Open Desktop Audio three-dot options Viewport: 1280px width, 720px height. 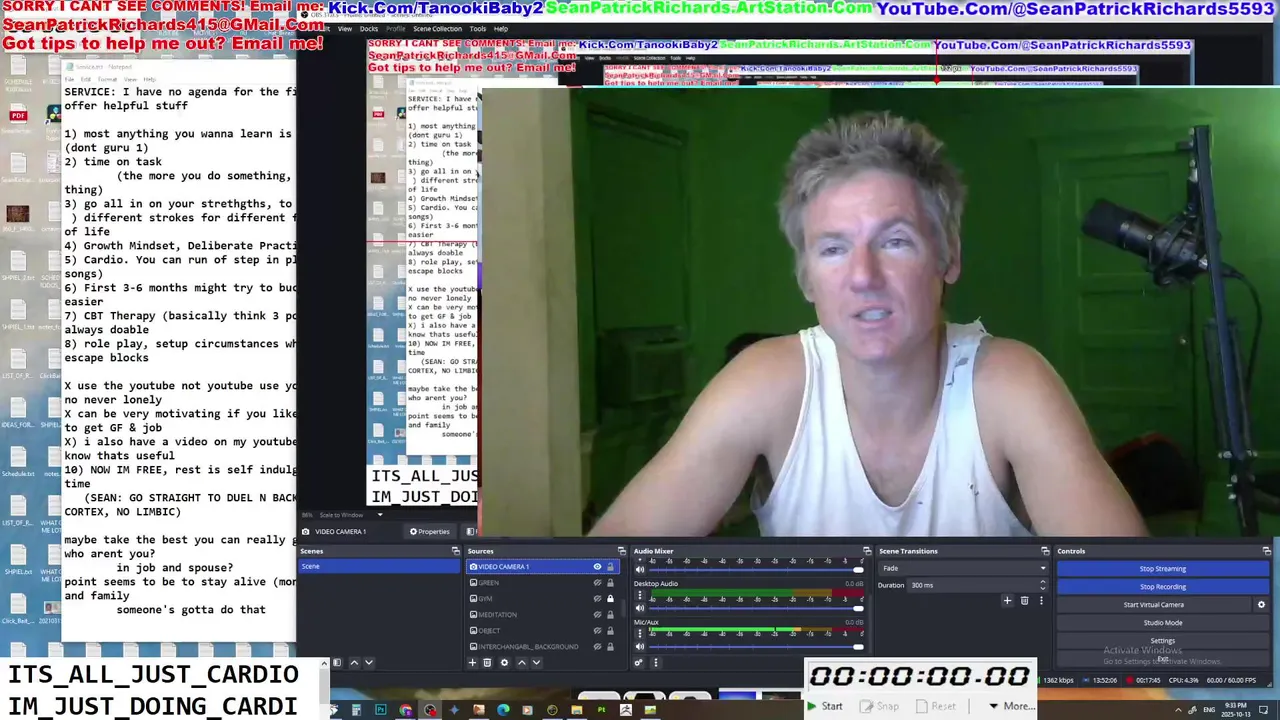coord(640,595)
